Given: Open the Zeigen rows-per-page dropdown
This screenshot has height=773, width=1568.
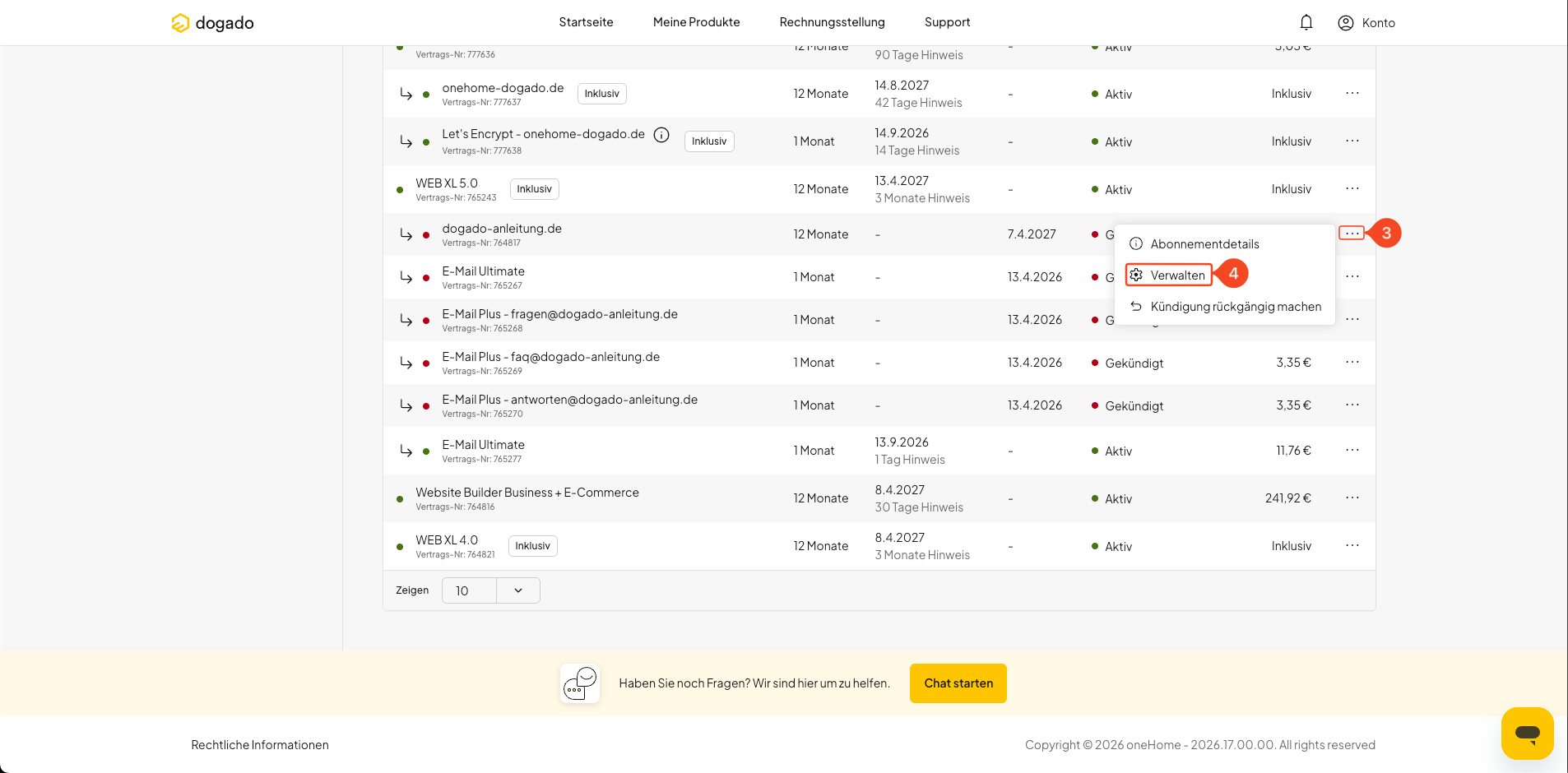Looking at the screenshot, I should click(x=490, y=590).
